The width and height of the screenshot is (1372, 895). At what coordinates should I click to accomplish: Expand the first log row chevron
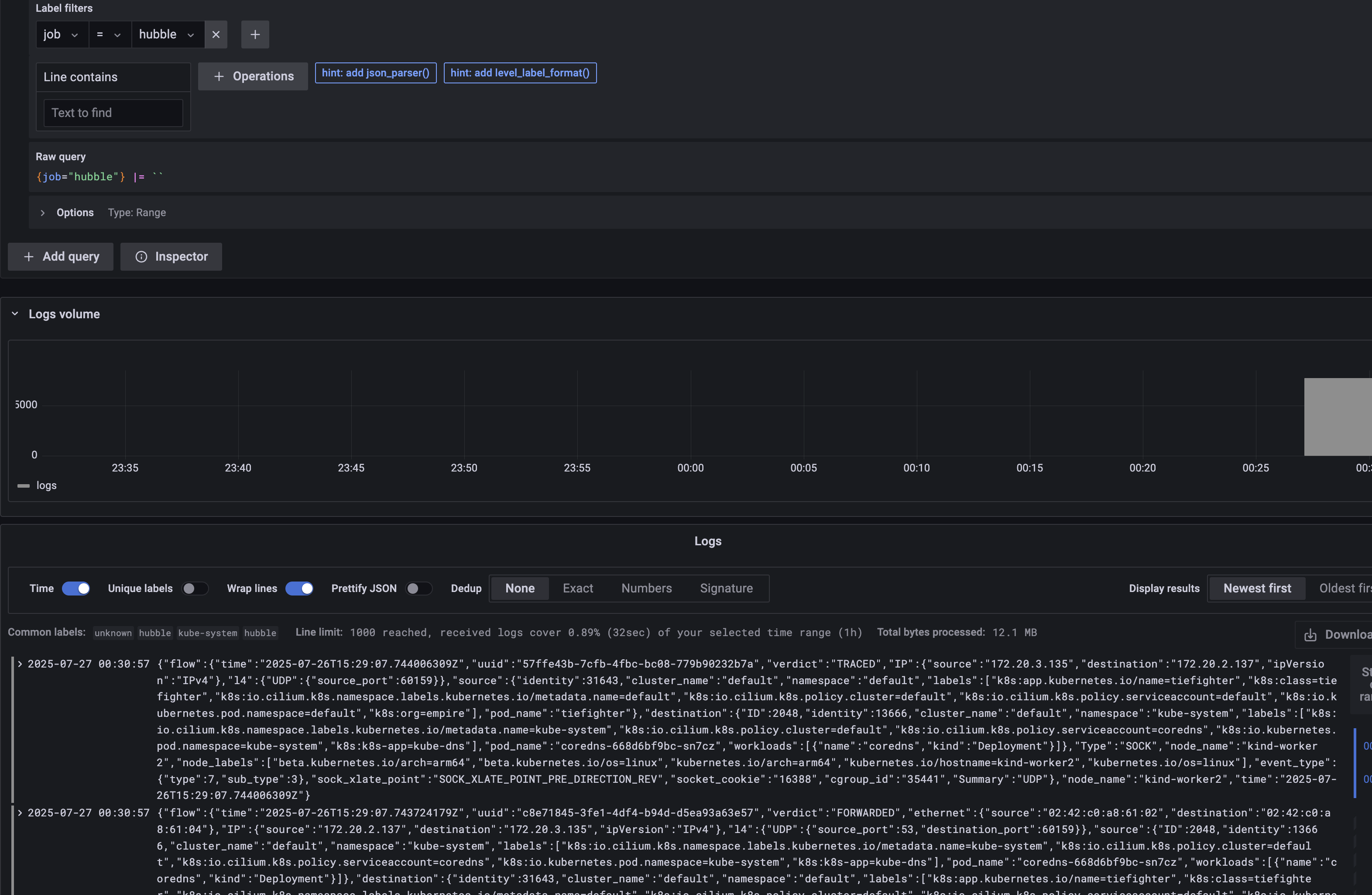coord(20,664)
